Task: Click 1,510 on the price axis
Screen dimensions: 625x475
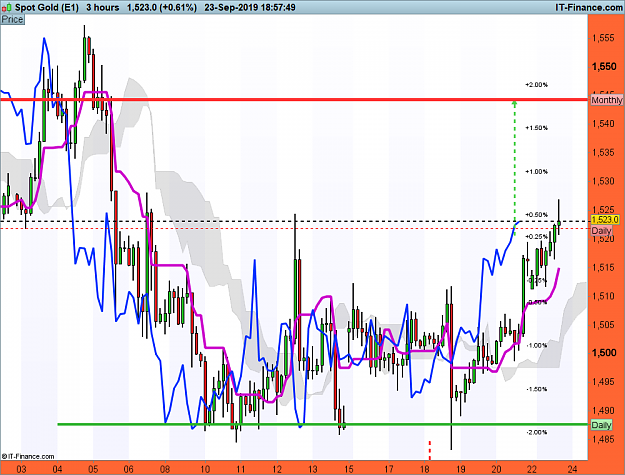Action: pos(604,296)
